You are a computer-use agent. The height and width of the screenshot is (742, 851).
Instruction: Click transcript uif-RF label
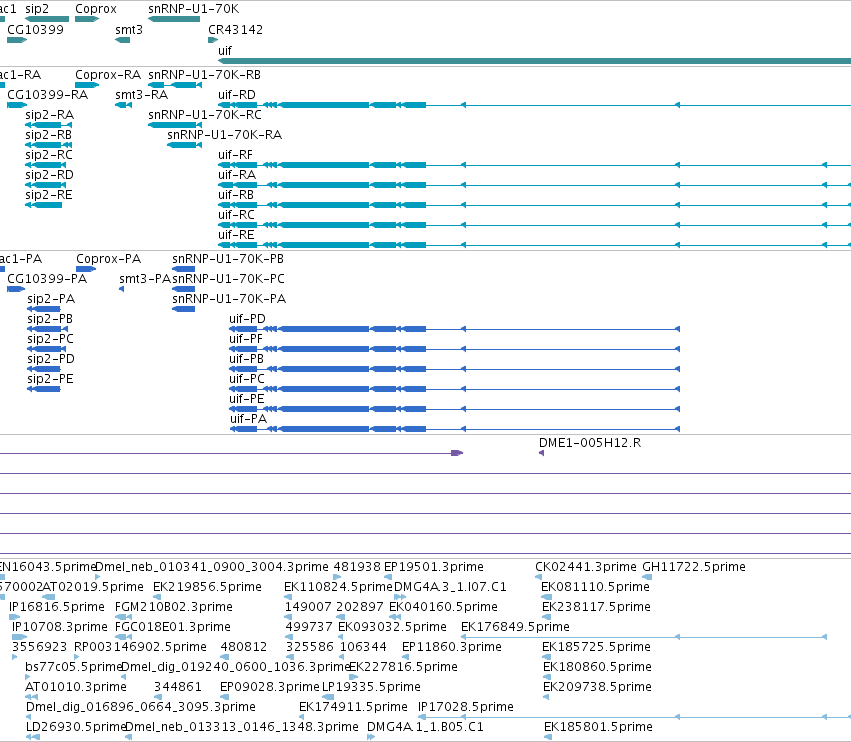click(x=236, y=155)
